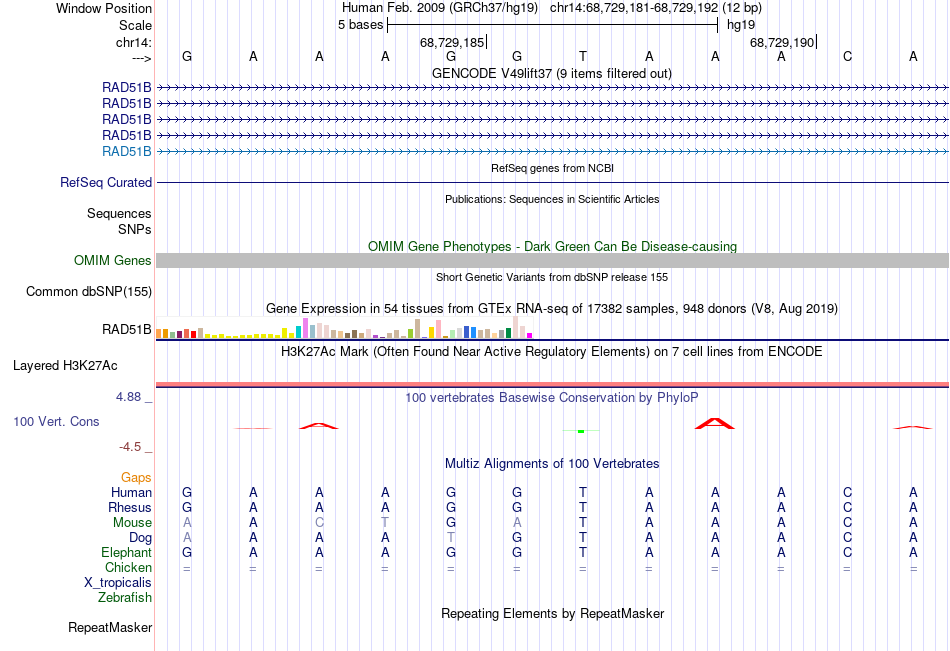Image resolution: width=950 pixels, height=651 pixels.
Task: Click the mismatched C base in the Mouse row
Action: (x=319, y=522)
